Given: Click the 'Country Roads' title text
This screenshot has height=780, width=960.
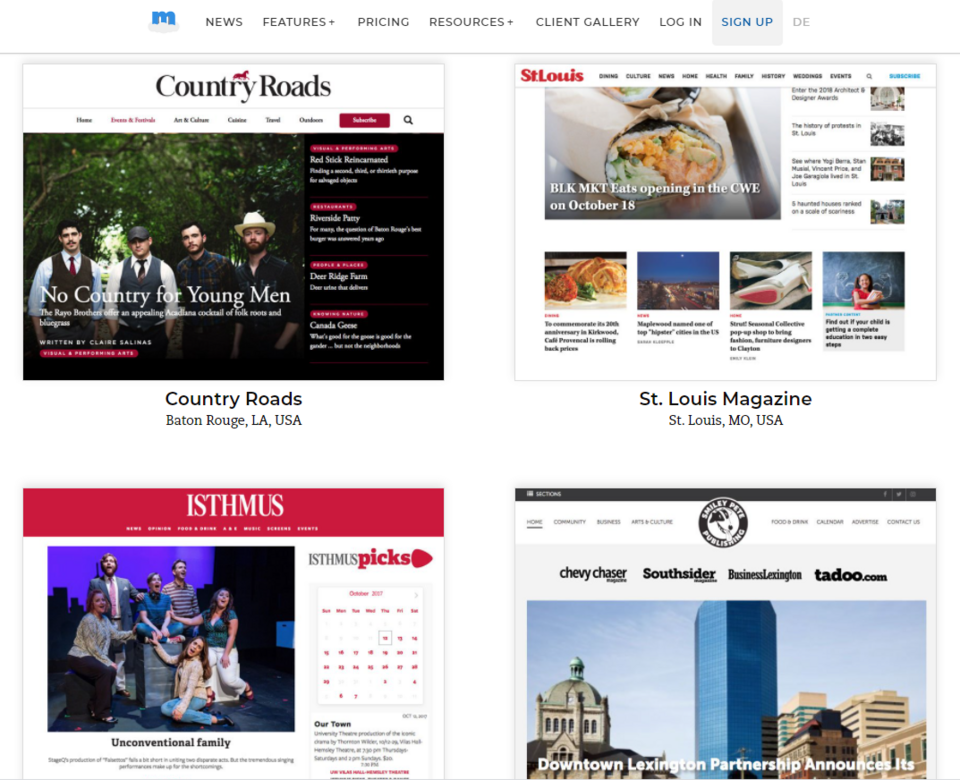Looking at the screenshot, I should click(233, 399).
